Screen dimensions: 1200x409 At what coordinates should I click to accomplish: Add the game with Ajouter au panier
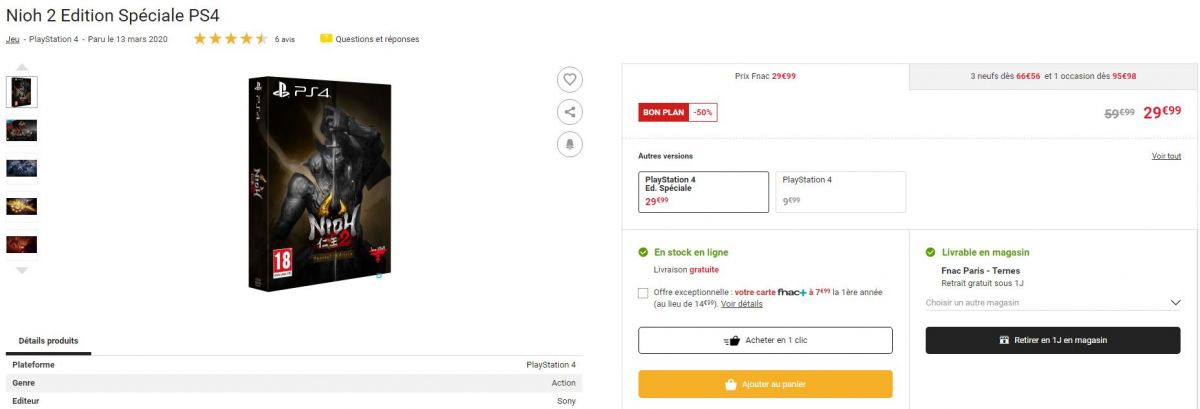766,384
